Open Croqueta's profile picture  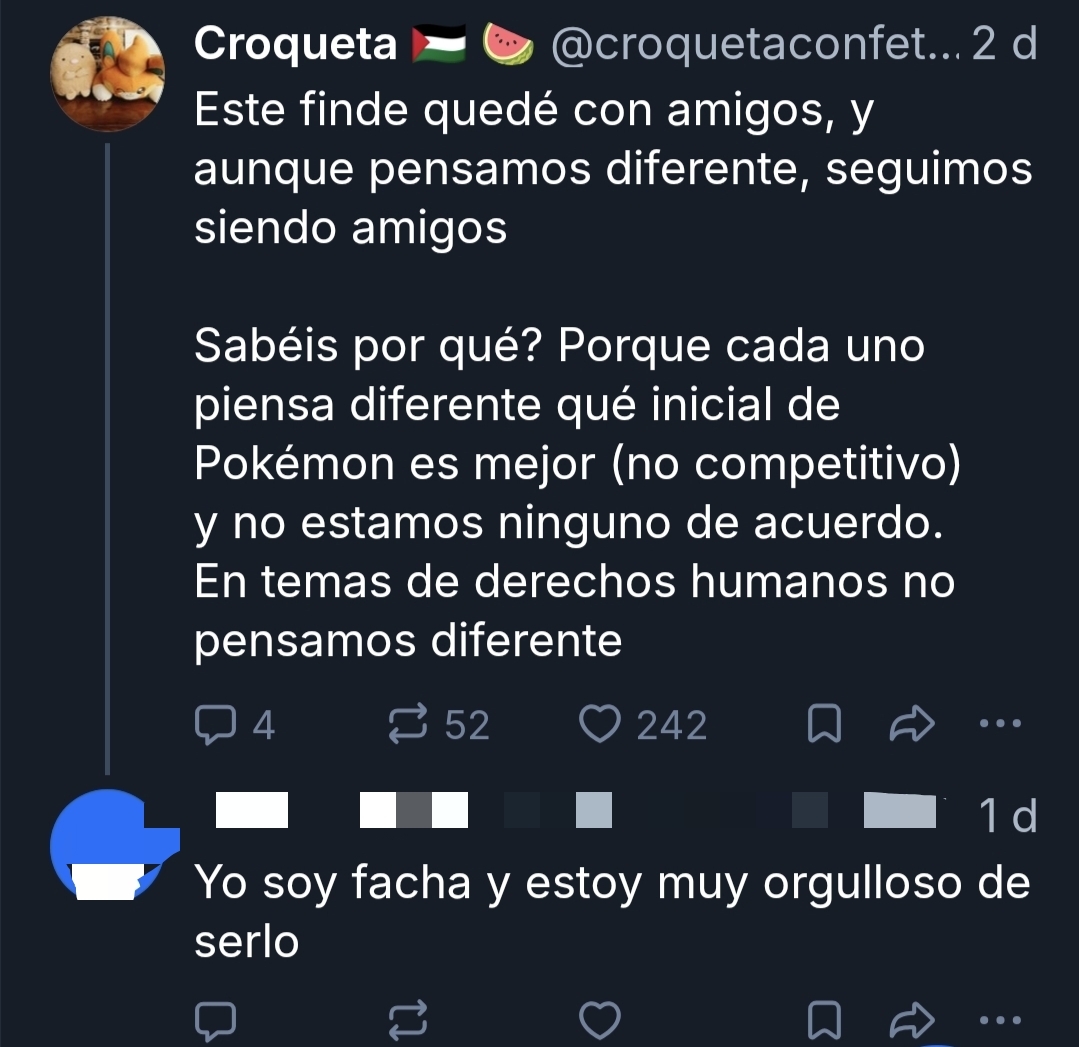click(x=107, y=75)
